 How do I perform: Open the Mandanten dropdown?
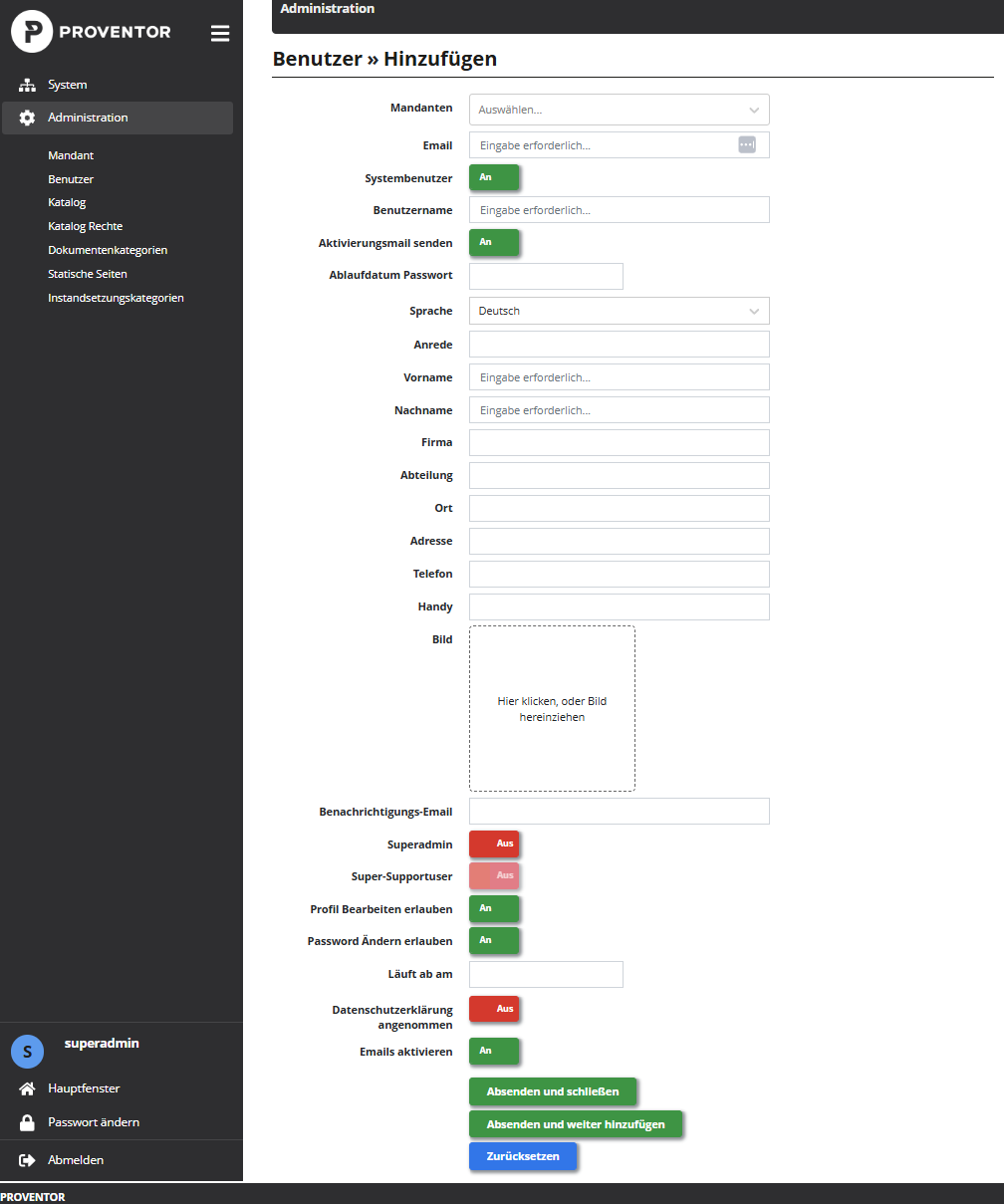click(619, 110)
